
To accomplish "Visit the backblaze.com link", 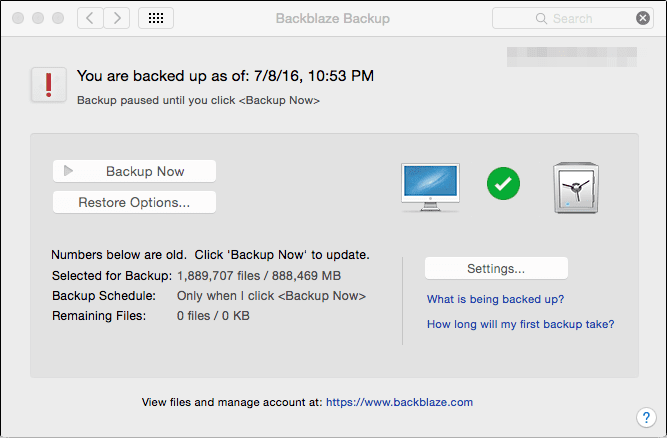I will [399, 402].
